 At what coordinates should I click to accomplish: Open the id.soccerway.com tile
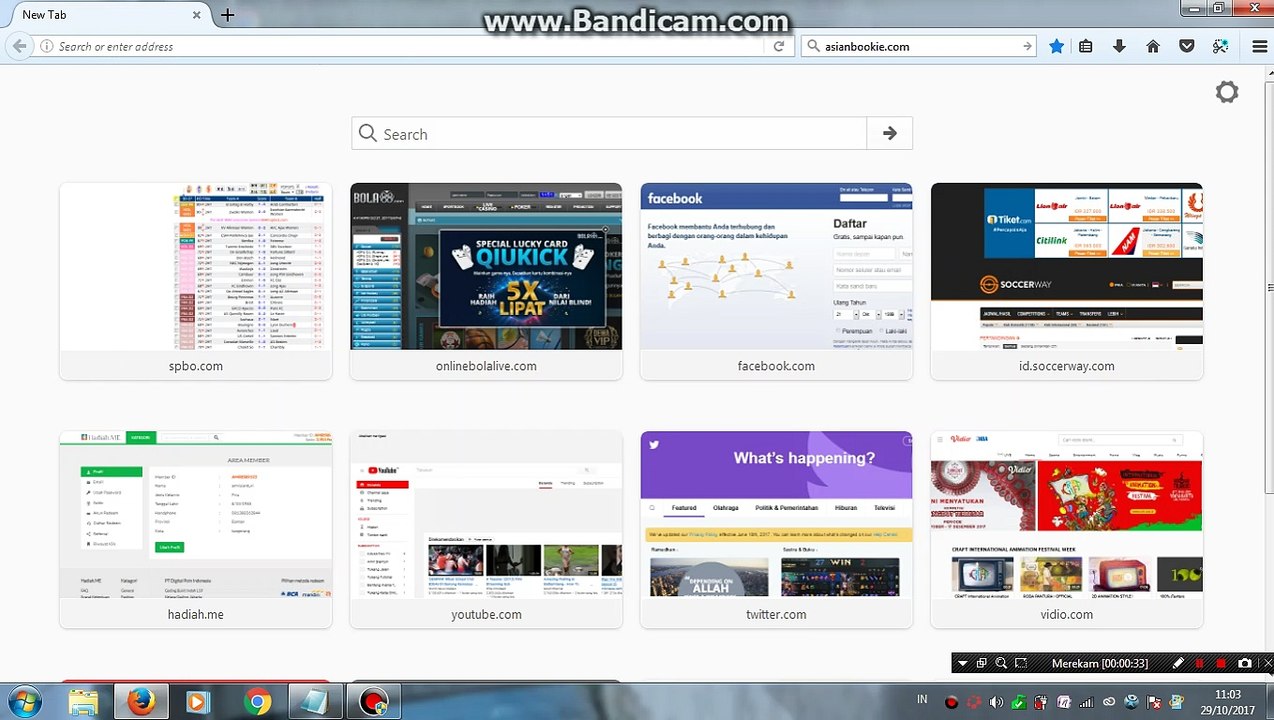[x=1067, y=281]
